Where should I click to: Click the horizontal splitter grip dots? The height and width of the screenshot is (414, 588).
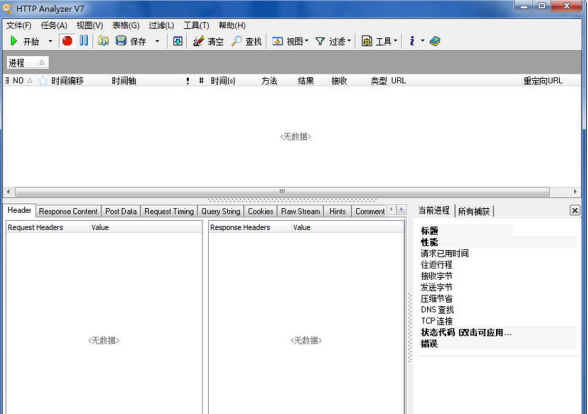click(x=292, y=201)
